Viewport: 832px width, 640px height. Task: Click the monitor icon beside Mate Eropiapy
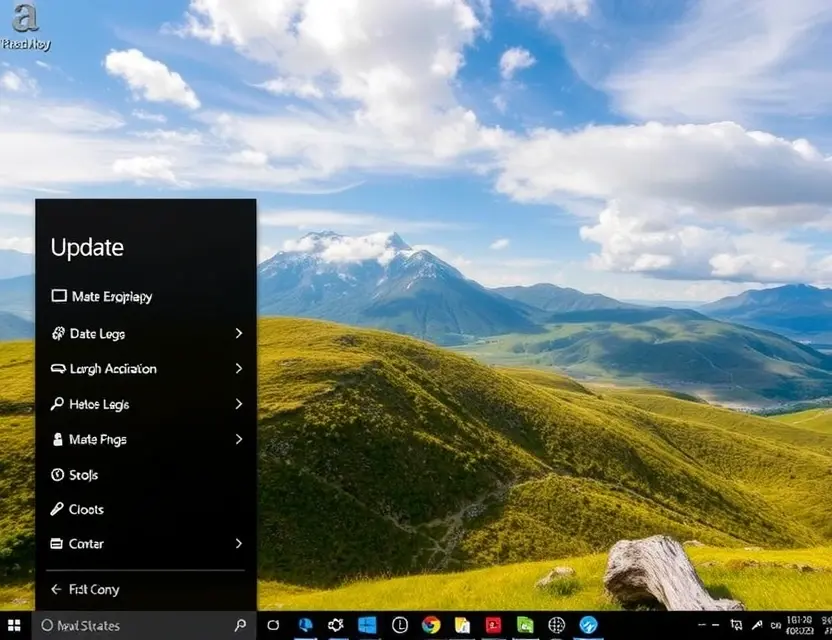59,296
